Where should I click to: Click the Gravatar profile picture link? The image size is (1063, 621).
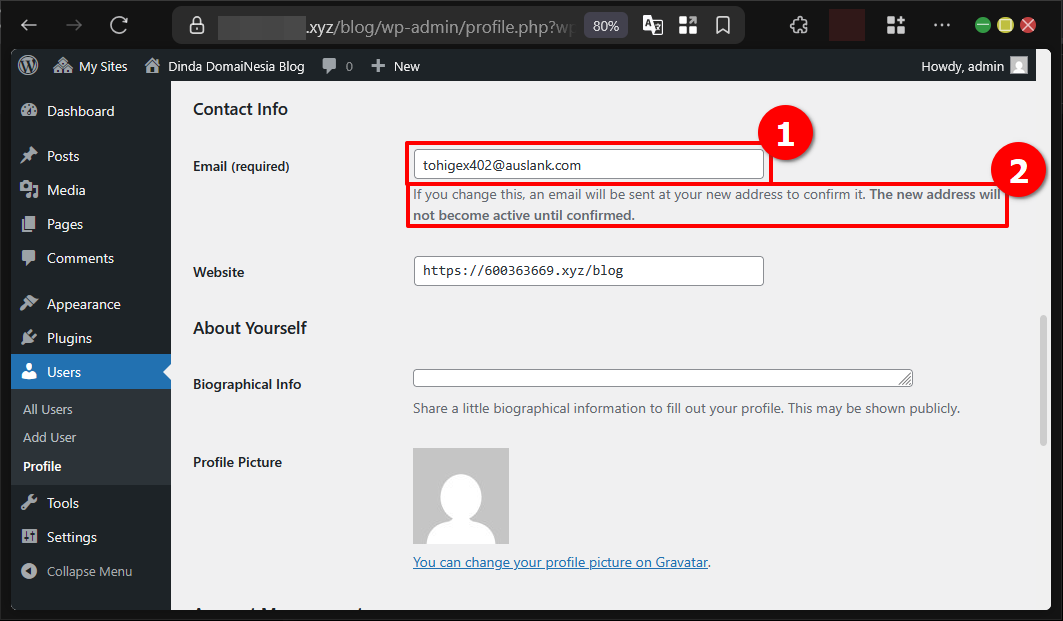(x=560, y=562)
